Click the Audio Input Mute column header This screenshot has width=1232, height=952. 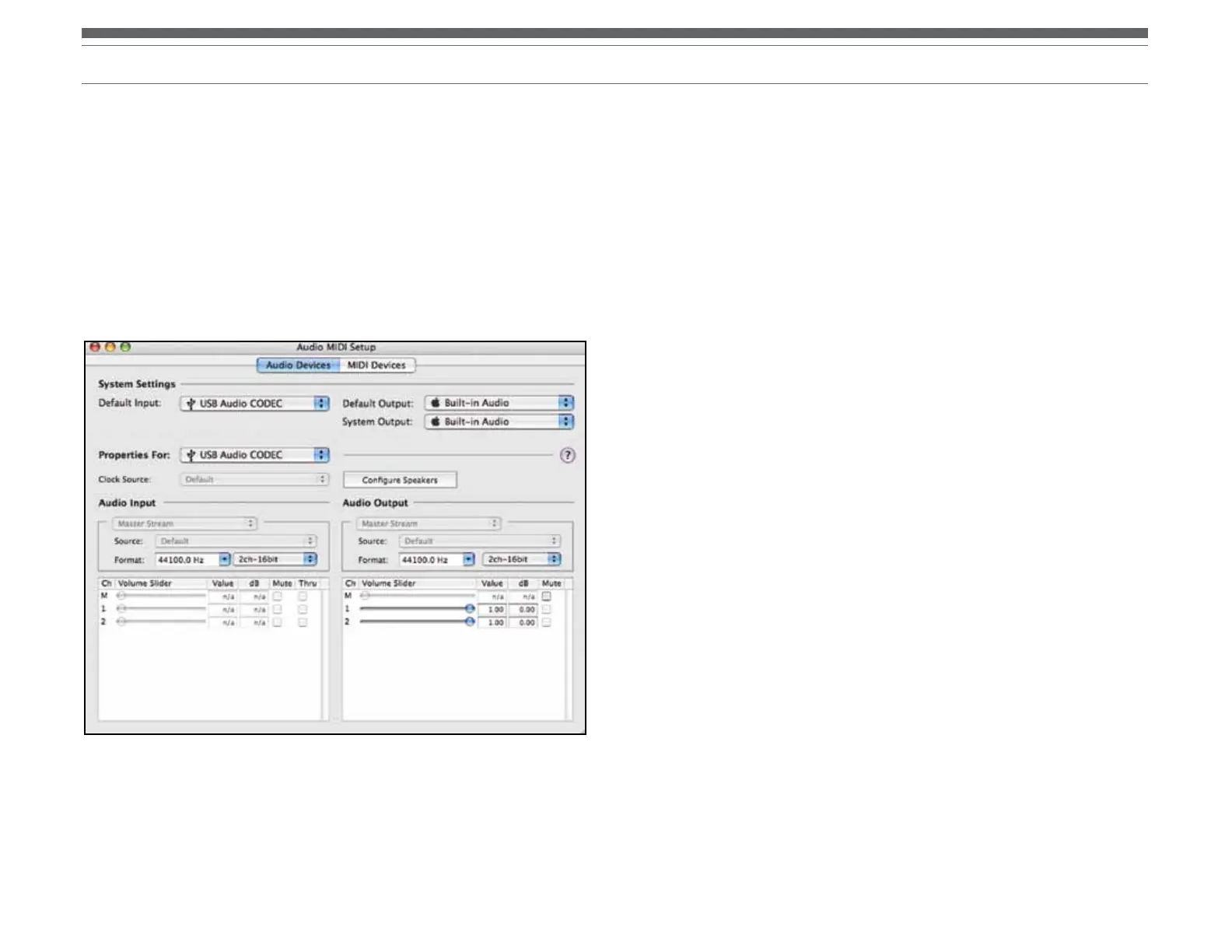tap(282, 583)
